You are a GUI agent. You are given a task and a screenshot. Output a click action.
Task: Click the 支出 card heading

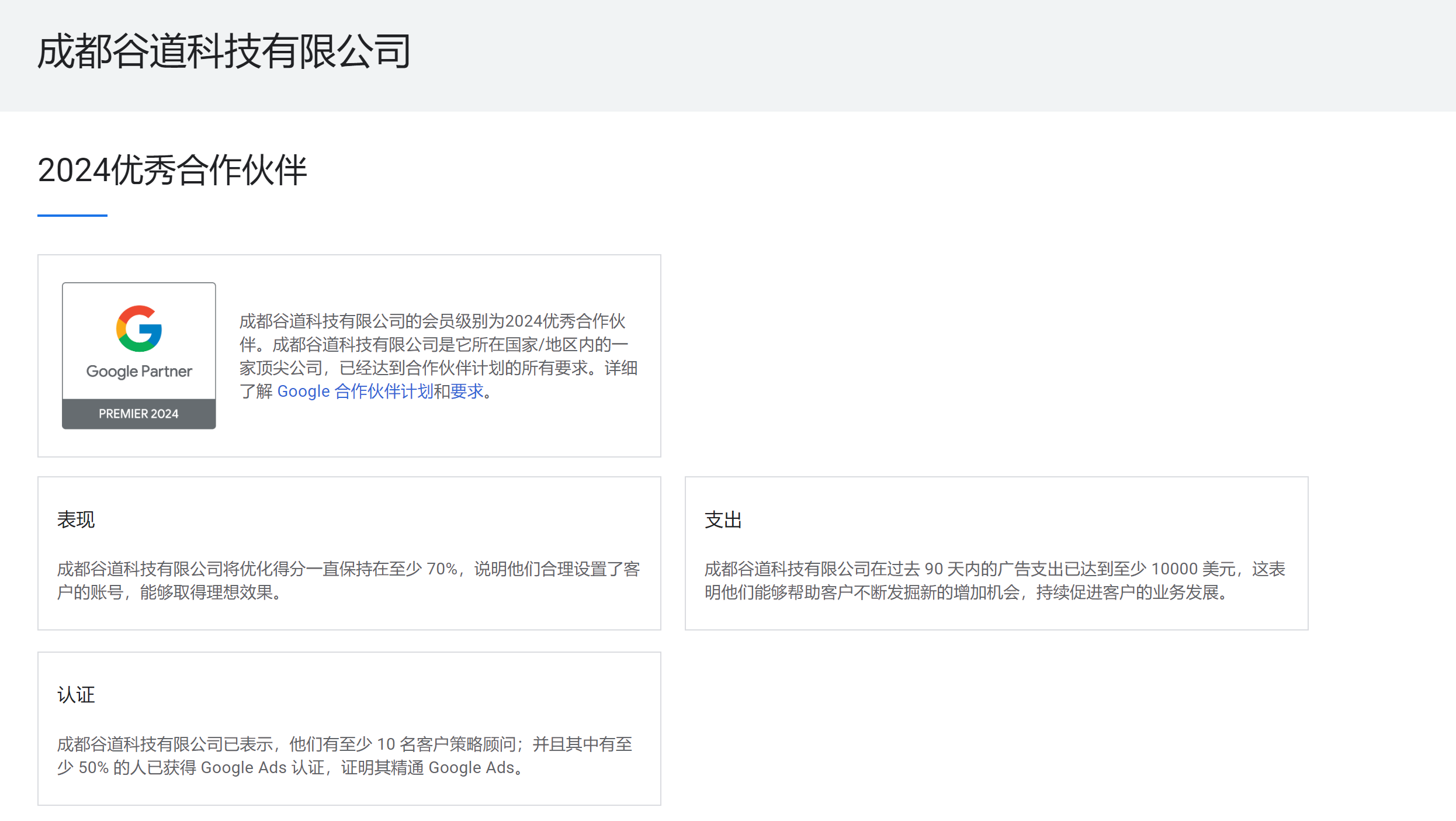pos(723,519)
